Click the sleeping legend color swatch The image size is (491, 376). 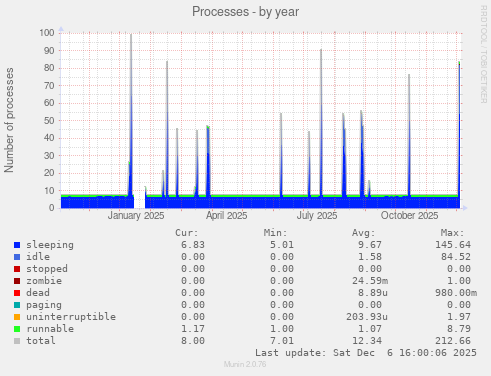click(x=17, y=245)
